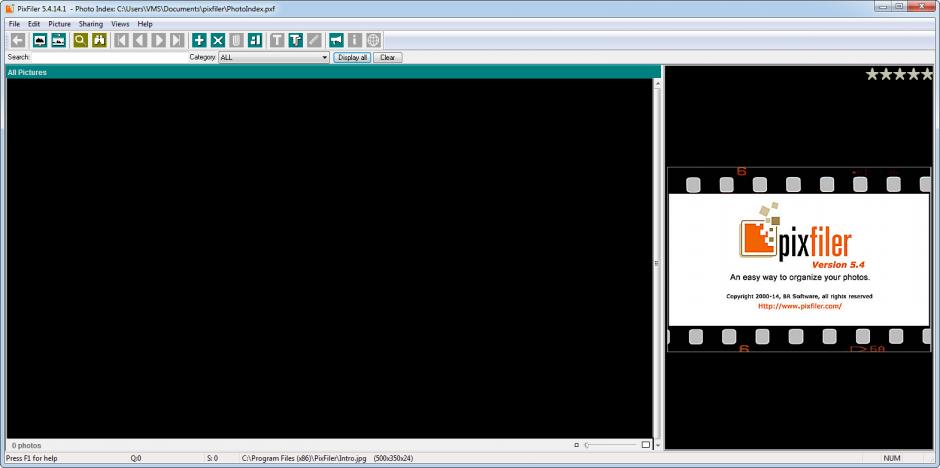Click the Display all button
The width and height of the screenshot is (940, 468).
pos(352,58)
